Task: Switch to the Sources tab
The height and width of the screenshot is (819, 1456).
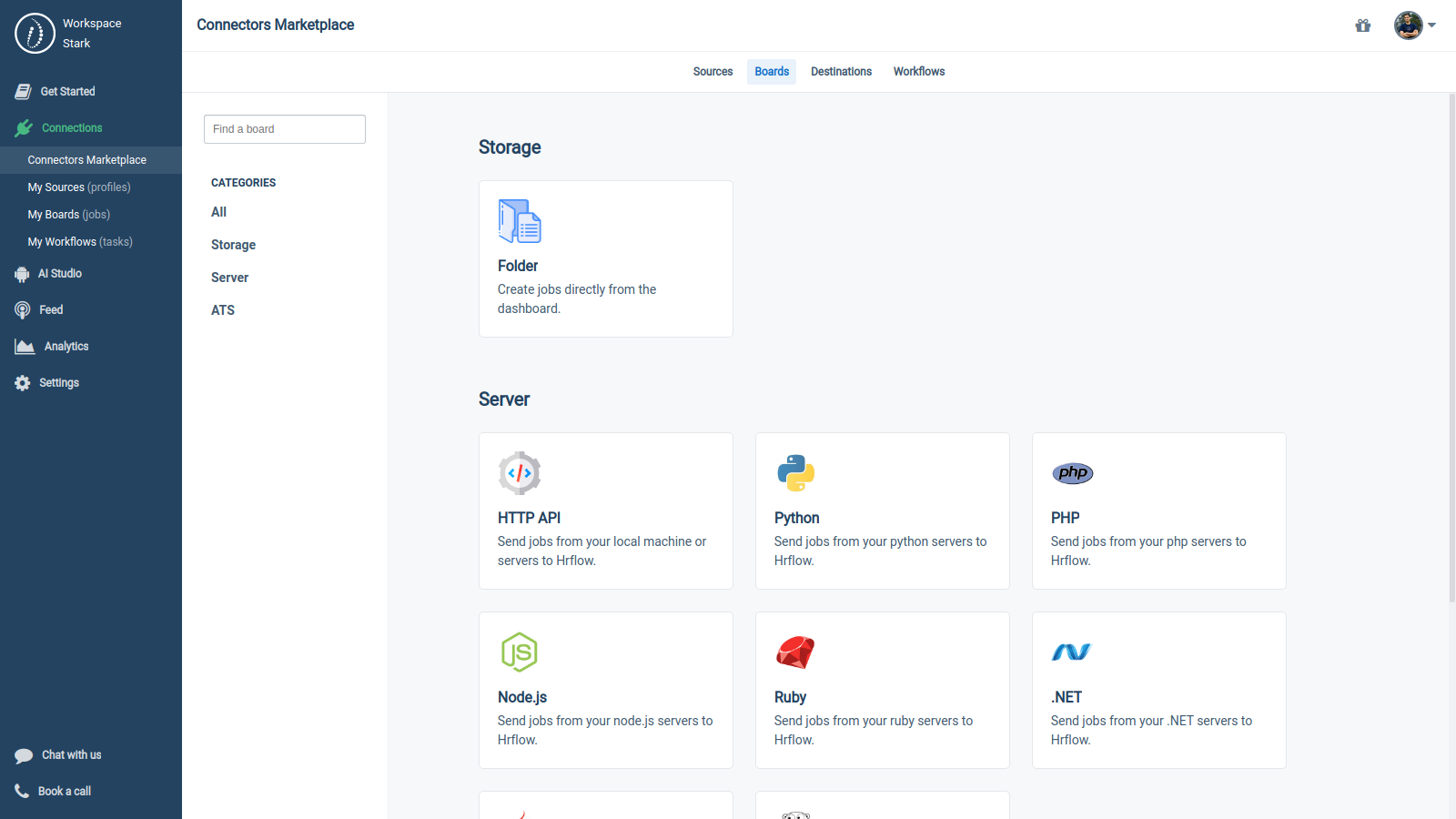Action: pyautogui.click(x=713, y=72)
